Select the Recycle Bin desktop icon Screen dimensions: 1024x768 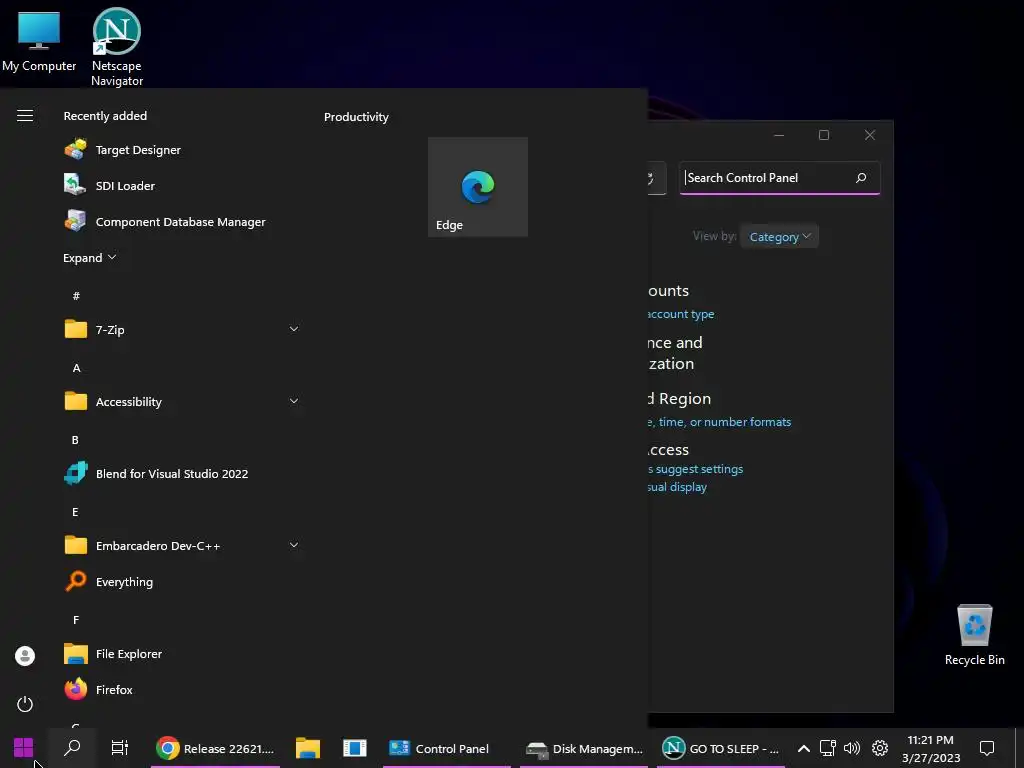pyautogui.click(x=974, y=635)
